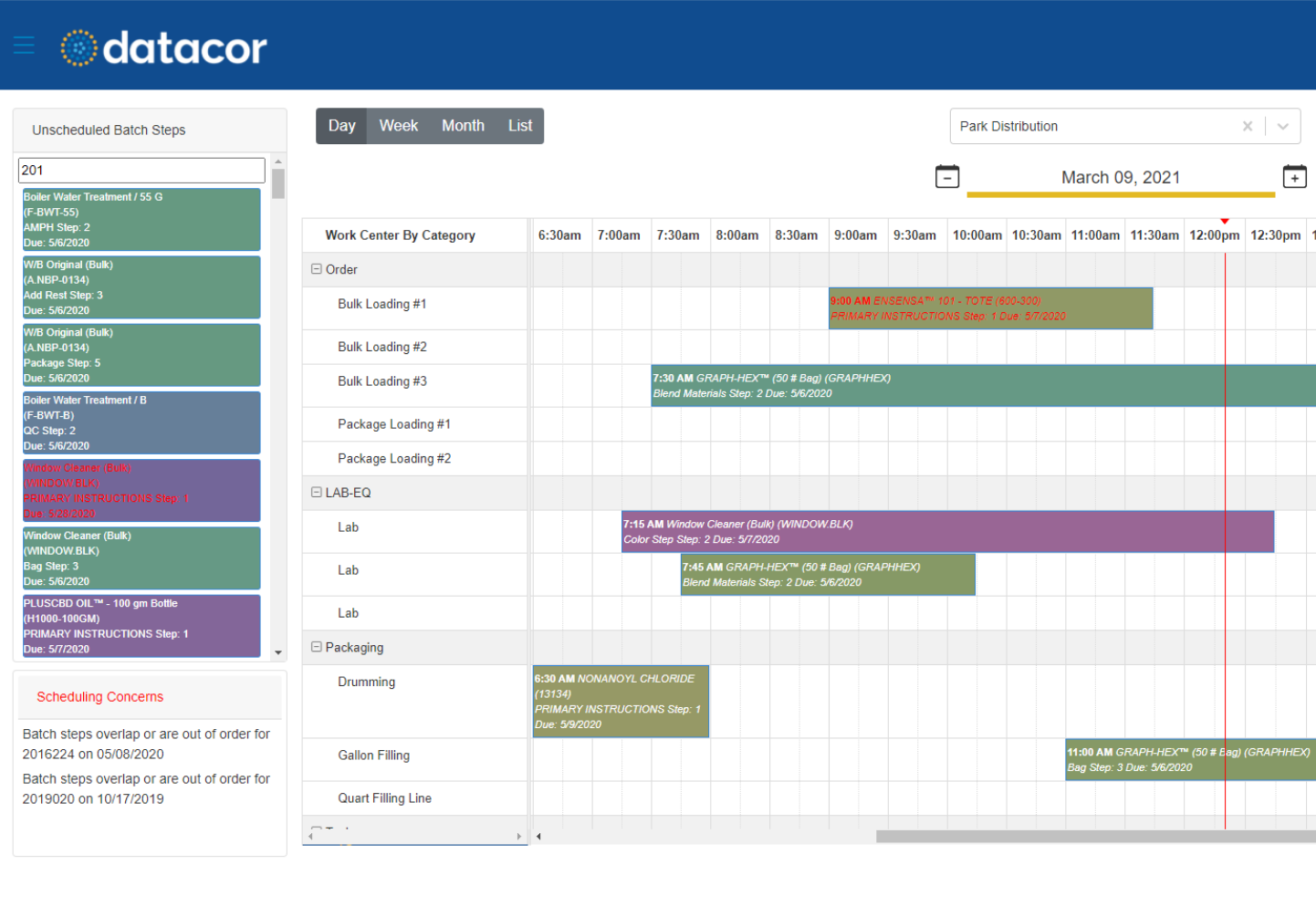Screen dimensions: 1316x917
Task: Click inside the Unscheduled Batch Steps search field
Action: tap(141, 171)
